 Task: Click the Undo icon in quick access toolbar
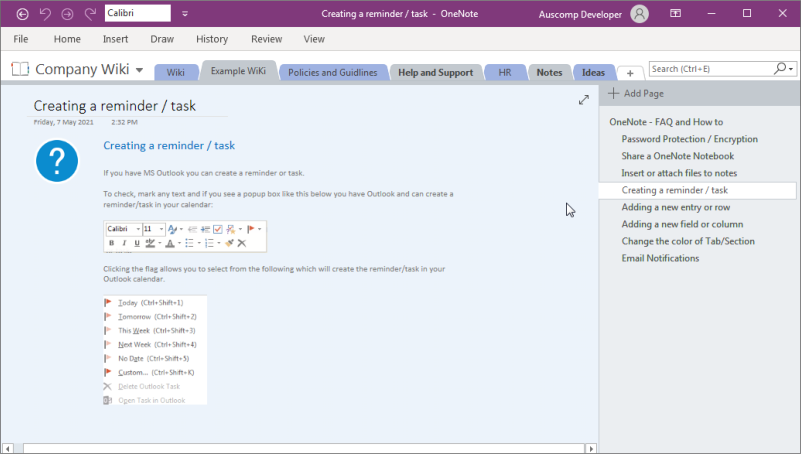45,14
